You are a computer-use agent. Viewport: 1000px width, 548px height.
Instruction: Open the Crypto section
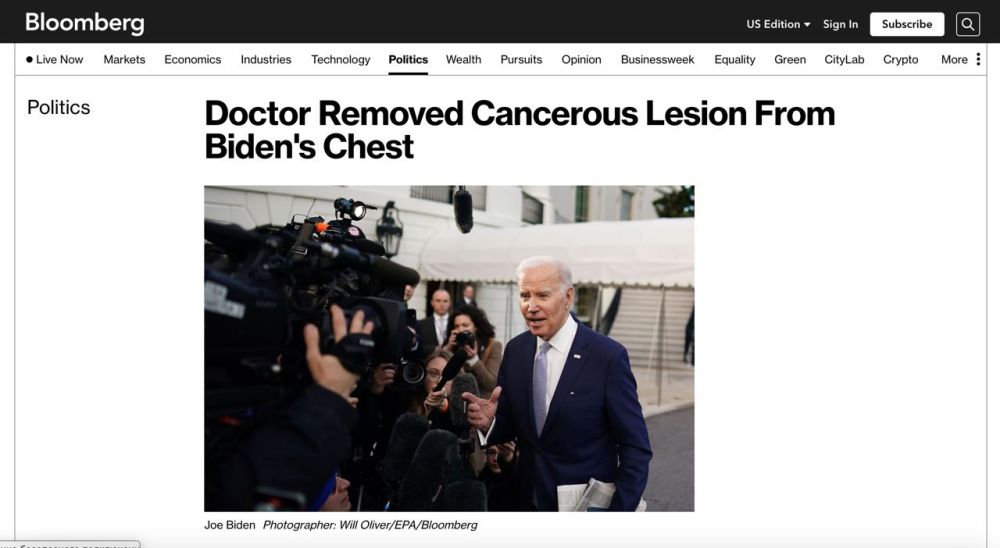pos(901,59)
